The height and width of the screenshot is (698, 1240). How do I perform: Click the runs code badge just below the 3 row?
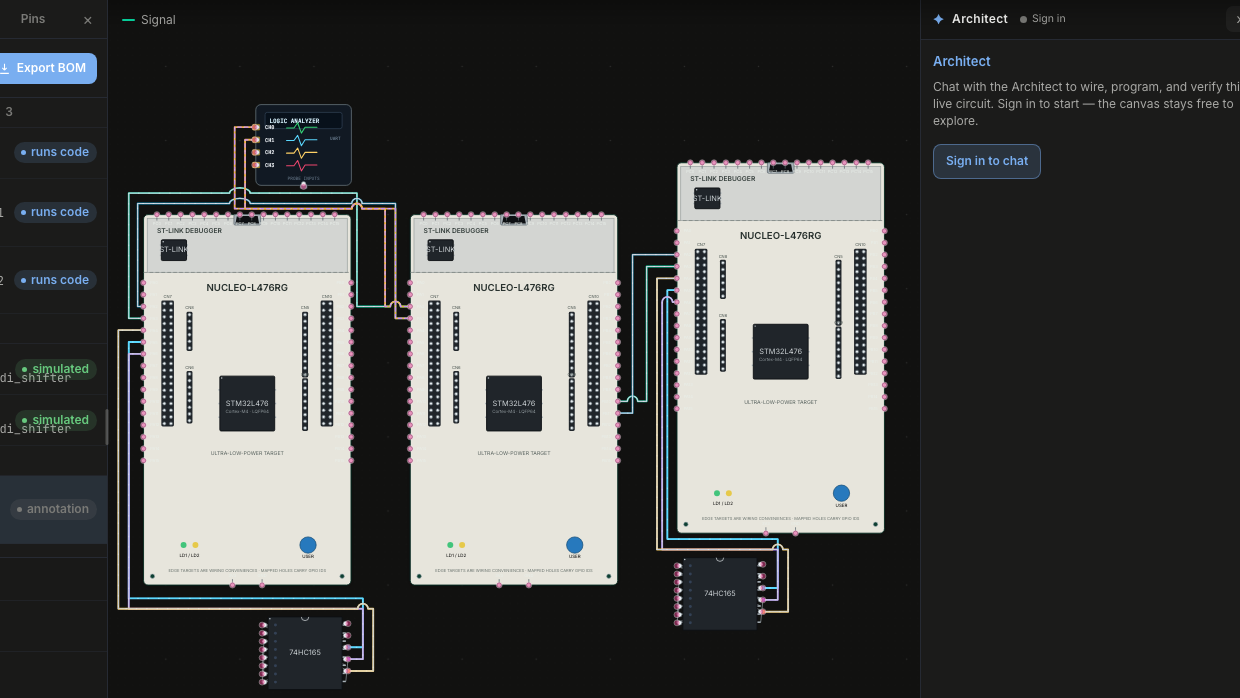55,152
